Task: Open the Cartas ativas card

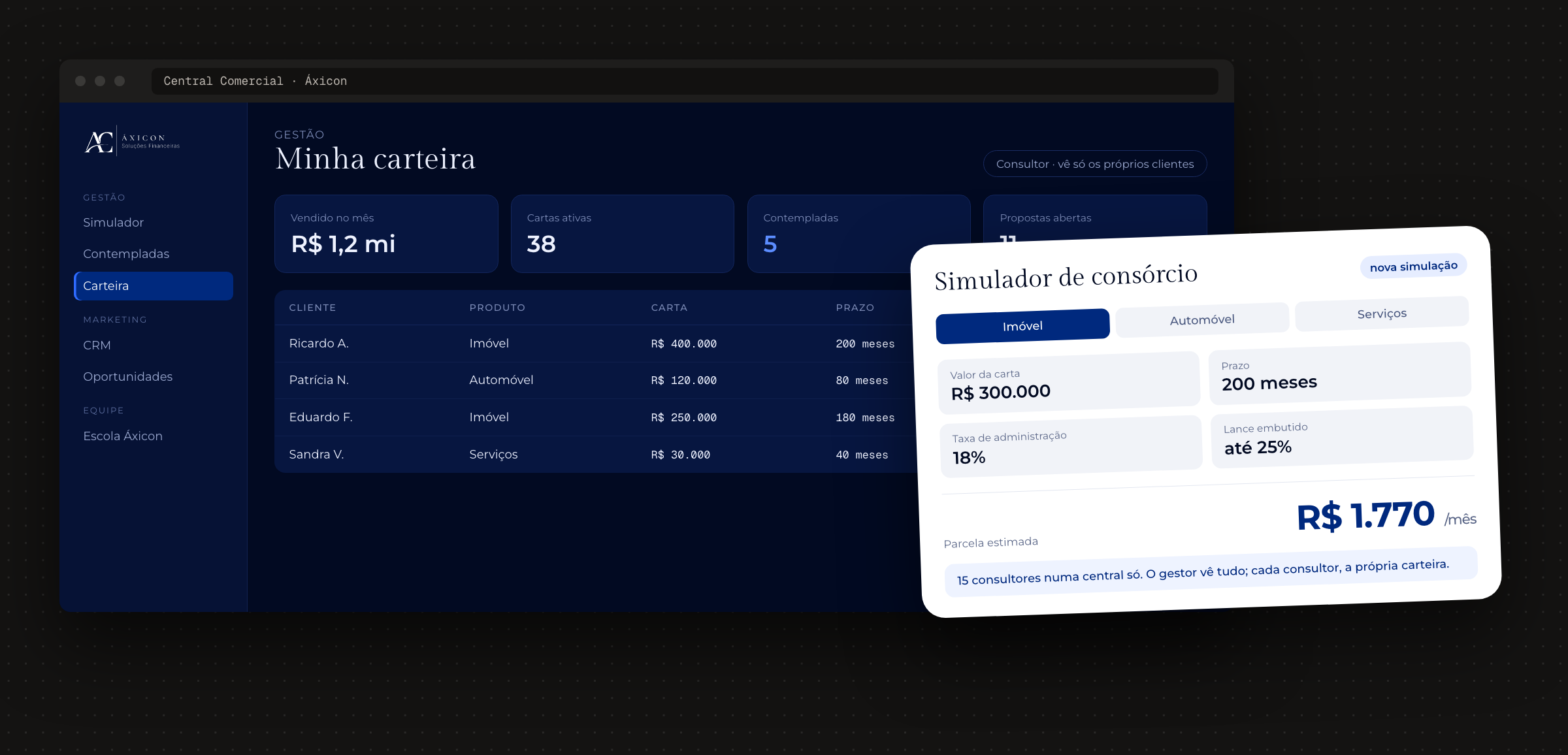Action: 623,234
